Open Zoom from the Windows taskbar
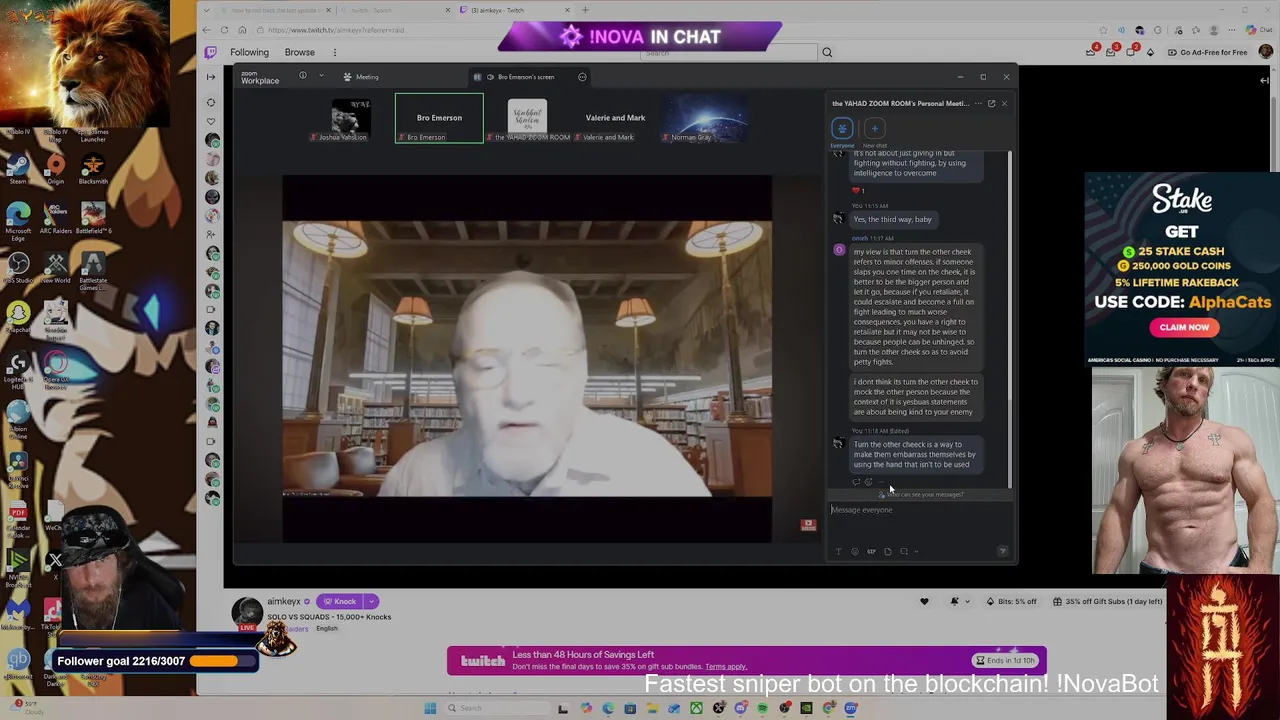The image size is (1280, 720). (x=851, y=708)
